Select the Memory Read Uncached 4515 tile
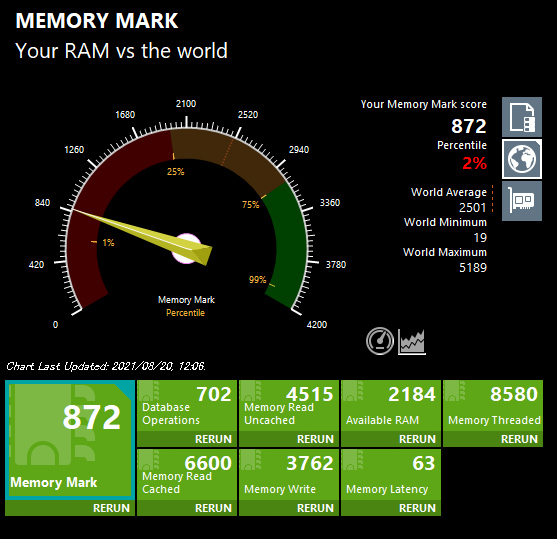This screenshot has width=557, height=539. coord(289,406)
